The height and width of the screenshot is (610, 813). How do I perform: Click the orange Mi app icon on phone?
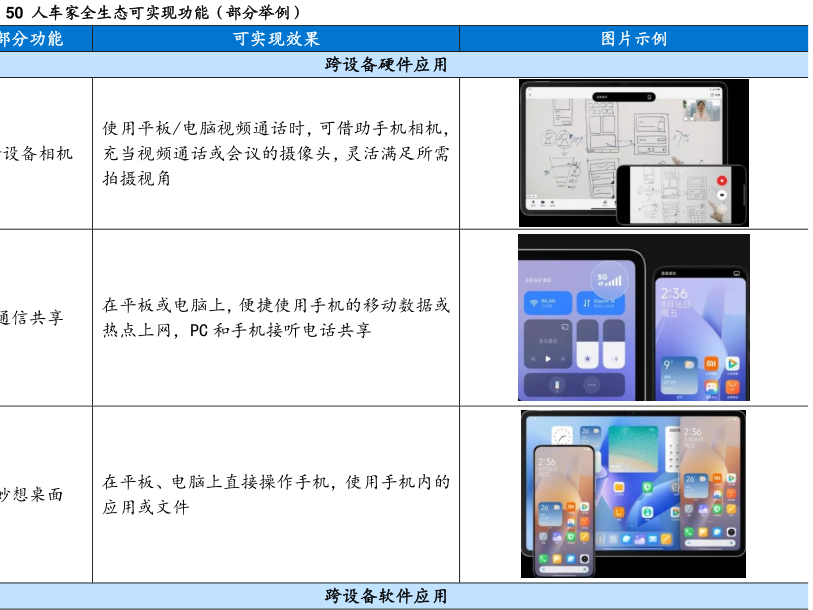coord(711,363)
